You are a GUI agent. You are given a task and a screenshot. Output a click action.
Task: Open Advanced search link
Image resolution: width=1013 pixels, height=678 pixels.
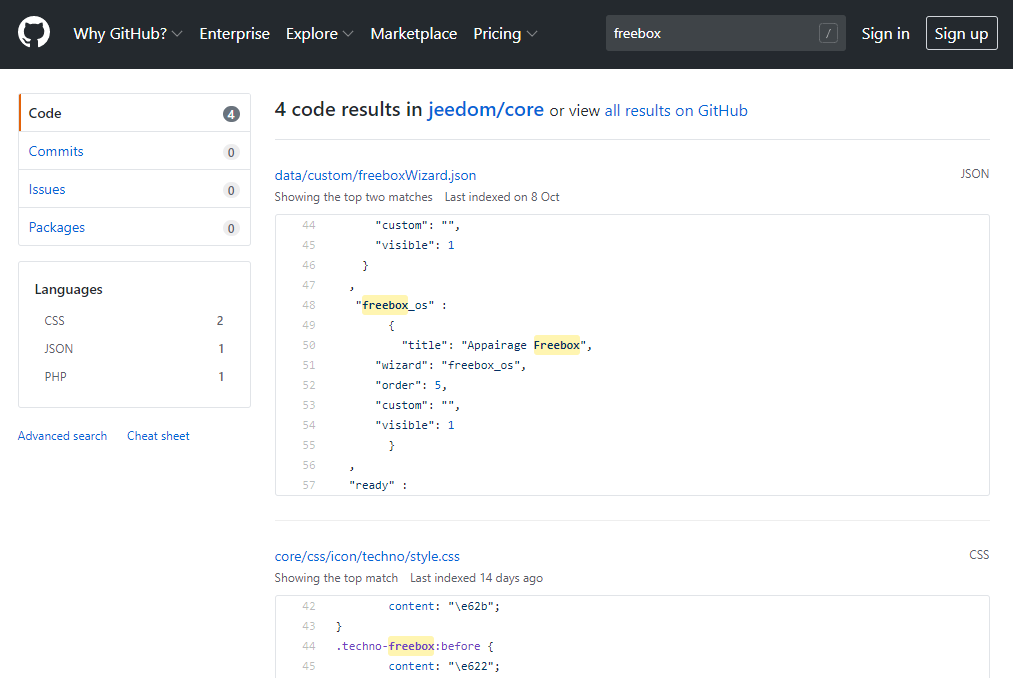(62, 436)
